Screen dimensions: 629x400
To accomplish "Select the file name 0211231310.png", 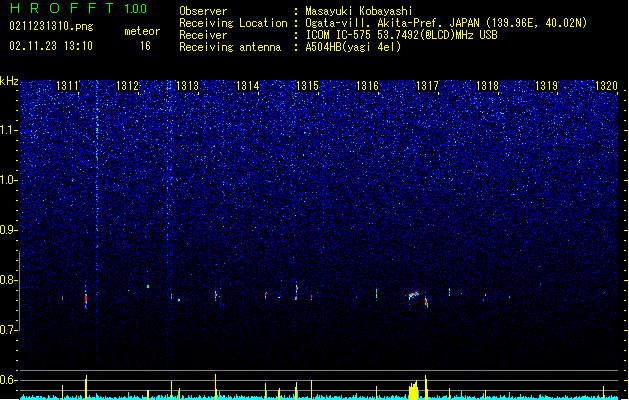I will pos(51,27).
